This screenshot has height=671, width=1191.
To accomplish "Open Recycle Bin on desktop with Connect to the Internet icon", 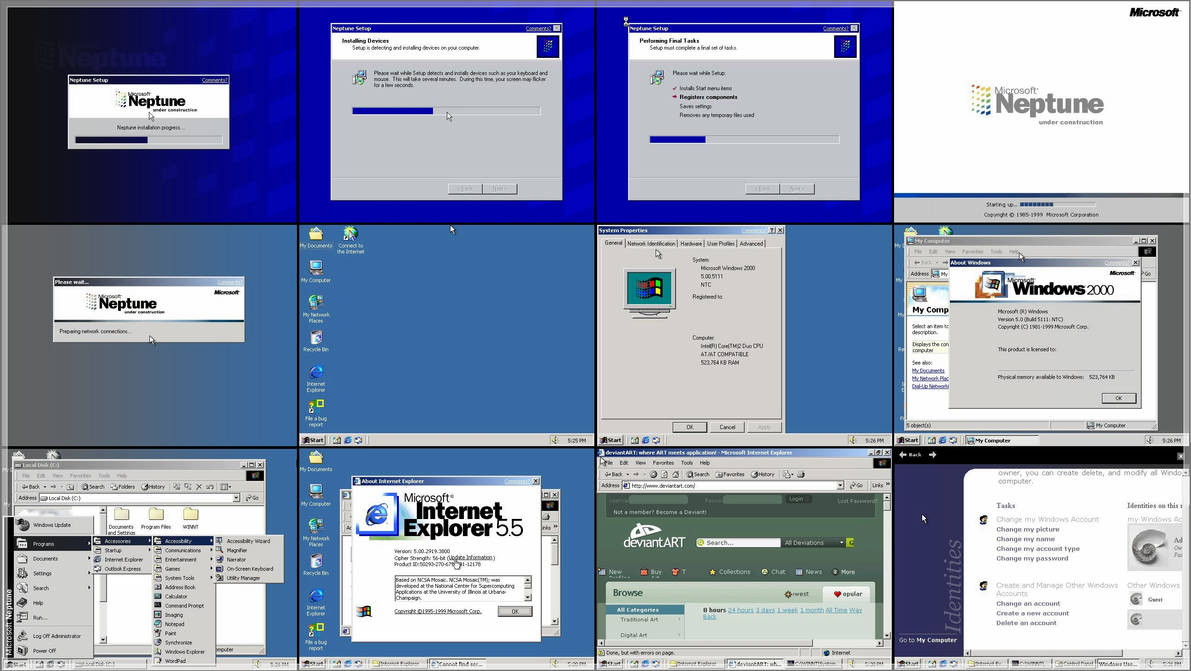I will pos(316,341).
